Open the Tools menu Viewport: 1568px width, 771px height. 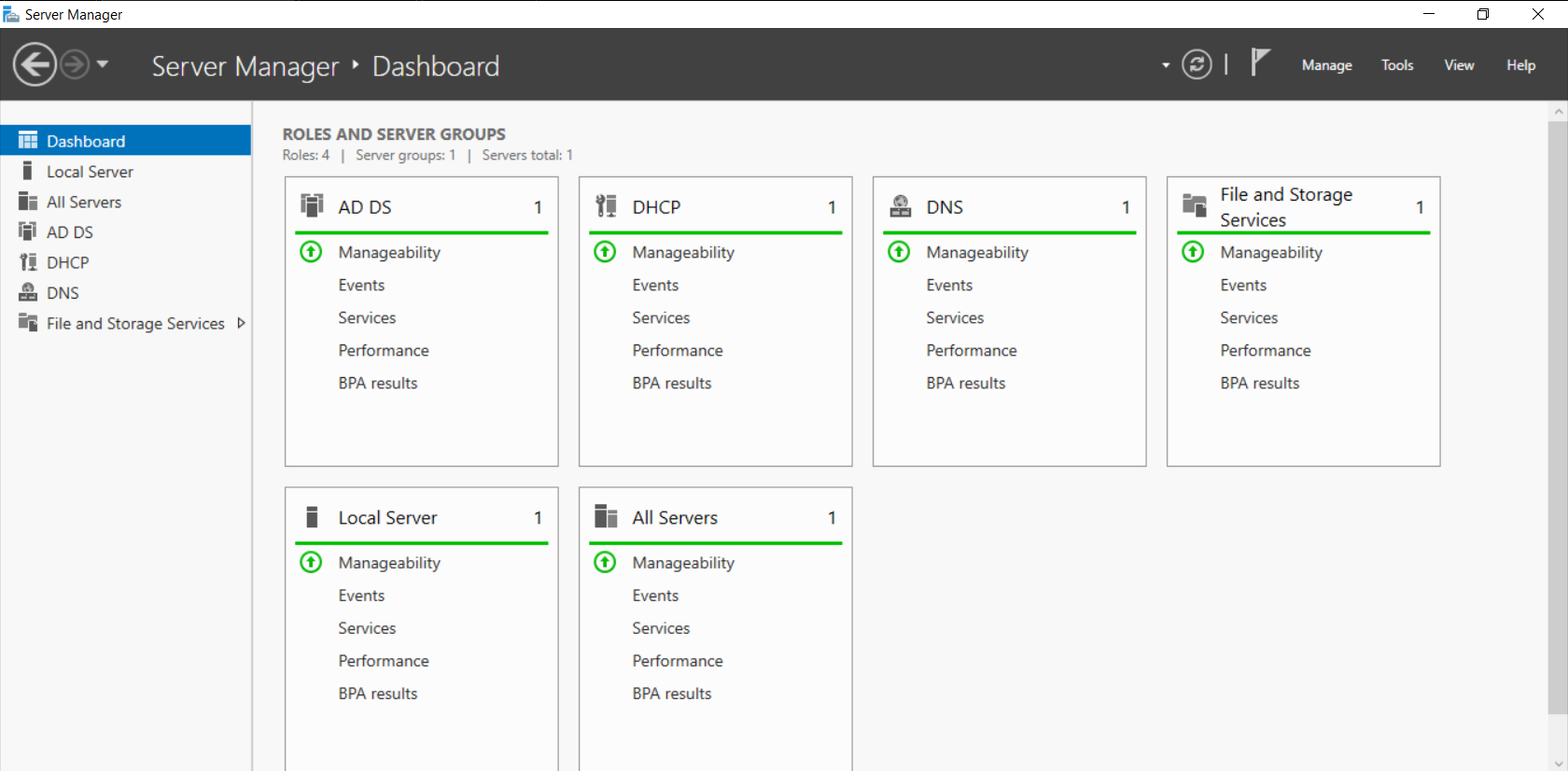click(1397, 65)
